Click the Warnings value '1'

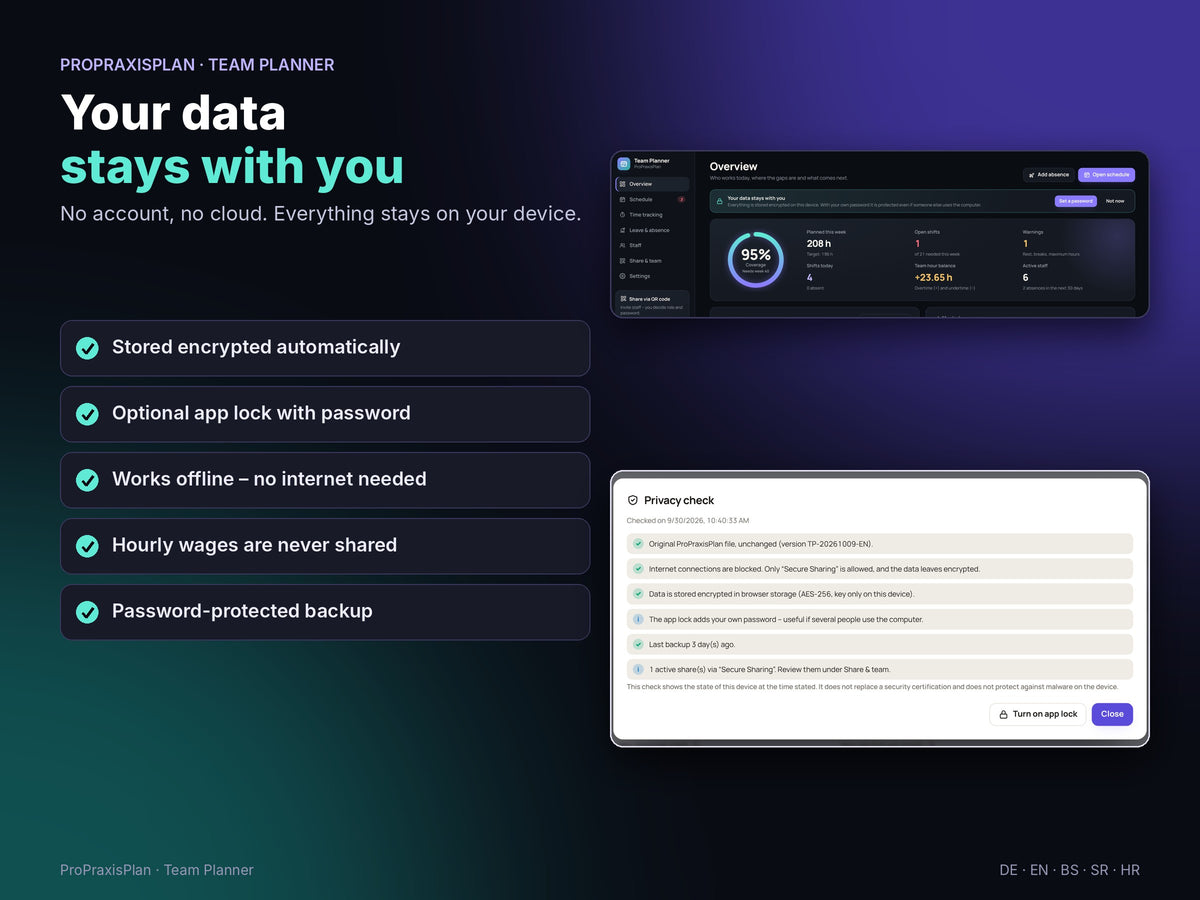1026,244
